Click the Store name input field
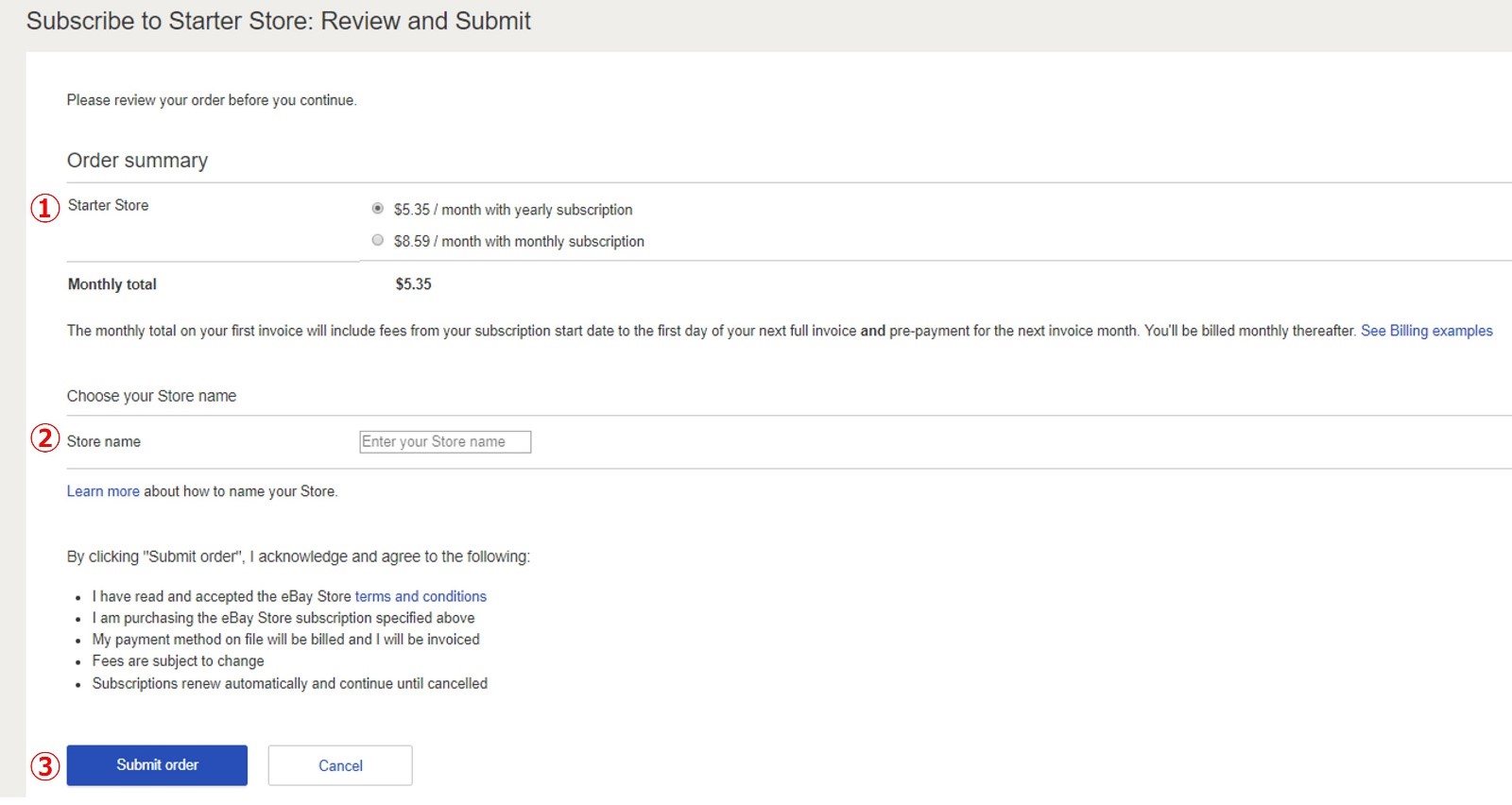 [x=445, y=442]
